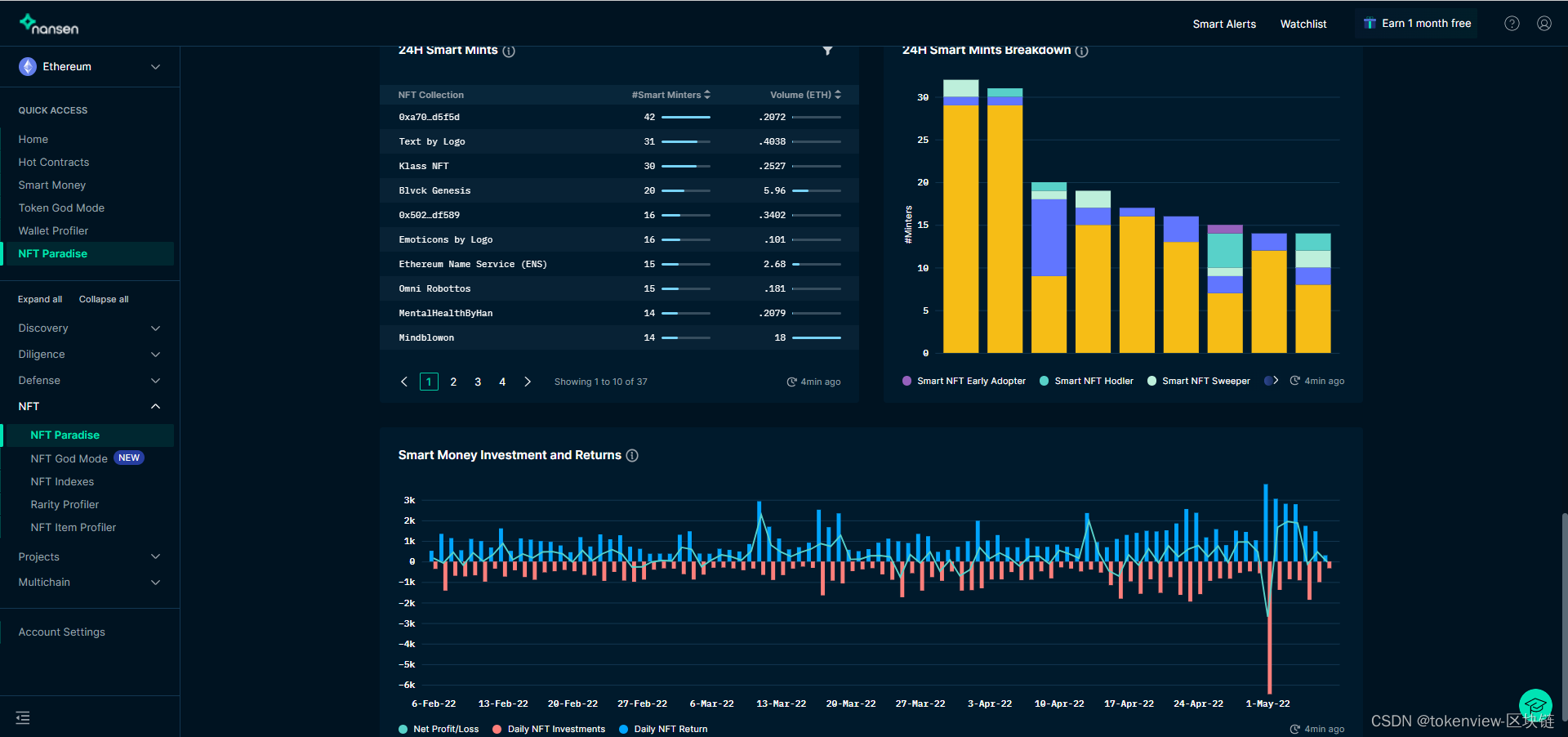Viewport: 1568px width, 737px height.
Task: Click the filter funnel icon in Smart Mints
Action: 827,51
